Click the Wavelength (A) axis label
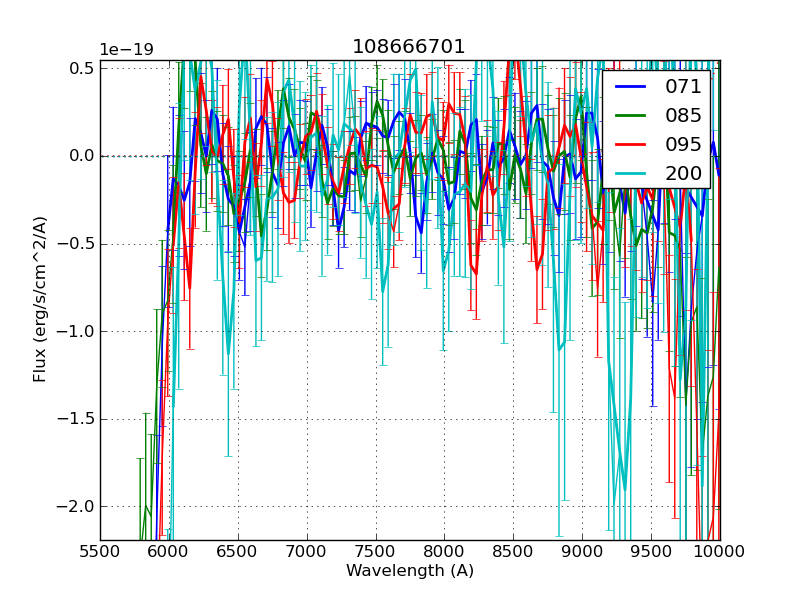Image resolution: width=800 pixels, height=600 pixels. 410,571
